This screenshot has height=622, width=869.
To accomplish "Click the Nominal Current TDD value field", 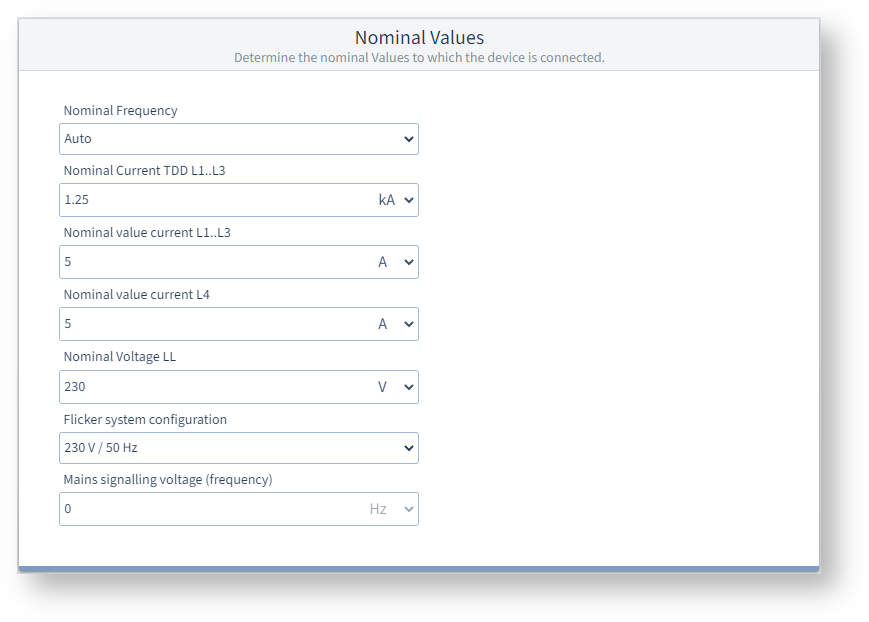I will (x=212, y=200).
